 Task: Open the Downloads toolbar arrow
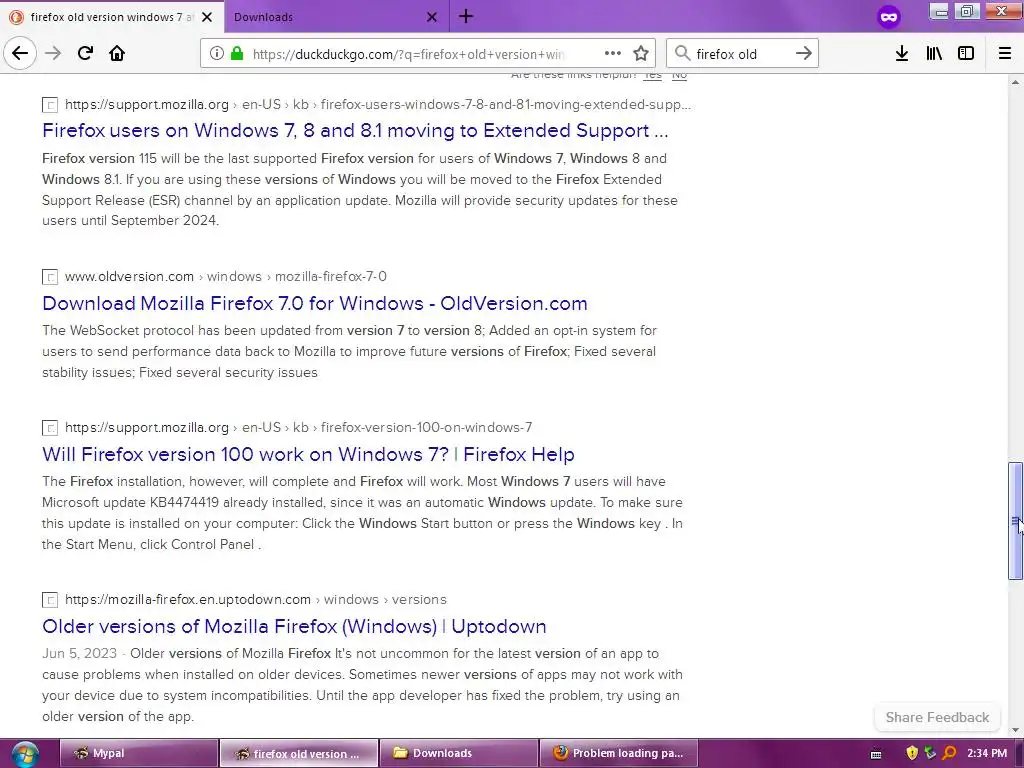pos(902,54)
